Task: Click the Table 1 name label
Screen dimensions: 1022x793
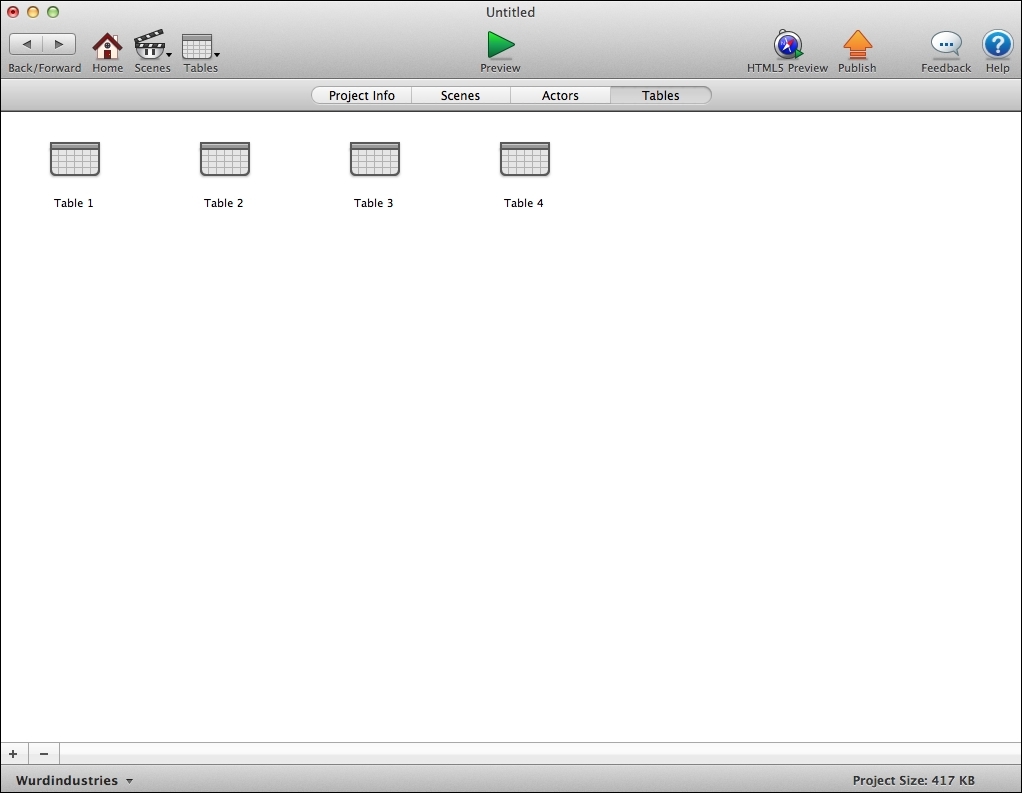Action: tap(74, 203)
